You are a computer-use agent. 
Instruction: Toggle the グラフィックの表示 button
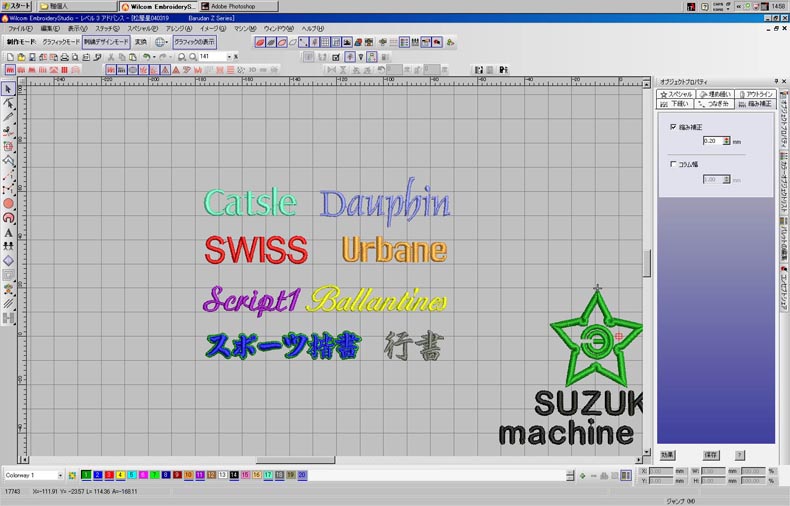click(194, 42)
